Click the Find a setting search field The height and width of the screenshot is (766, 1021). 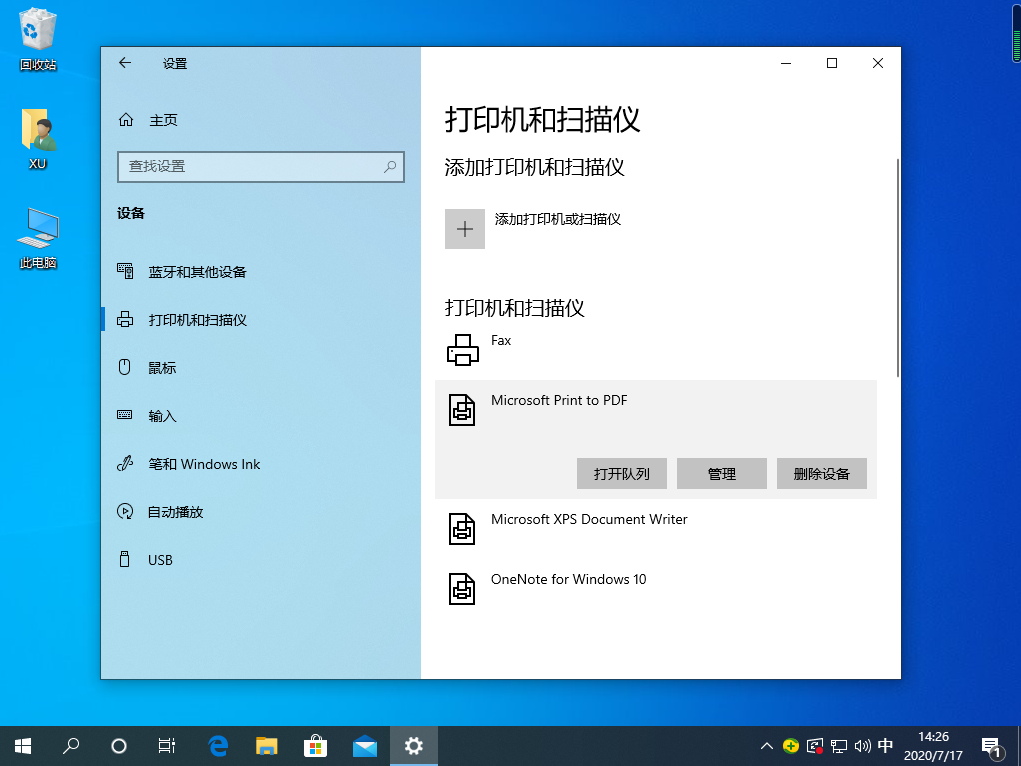pyautogui.click(x=250, y=167)
